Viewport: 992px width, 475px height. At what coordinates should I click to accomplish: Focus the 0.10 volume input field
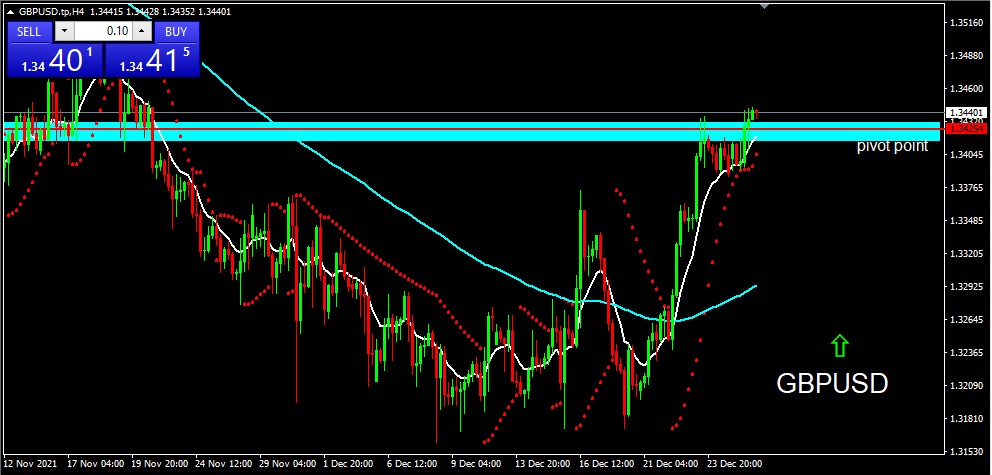tap(104, 32)
